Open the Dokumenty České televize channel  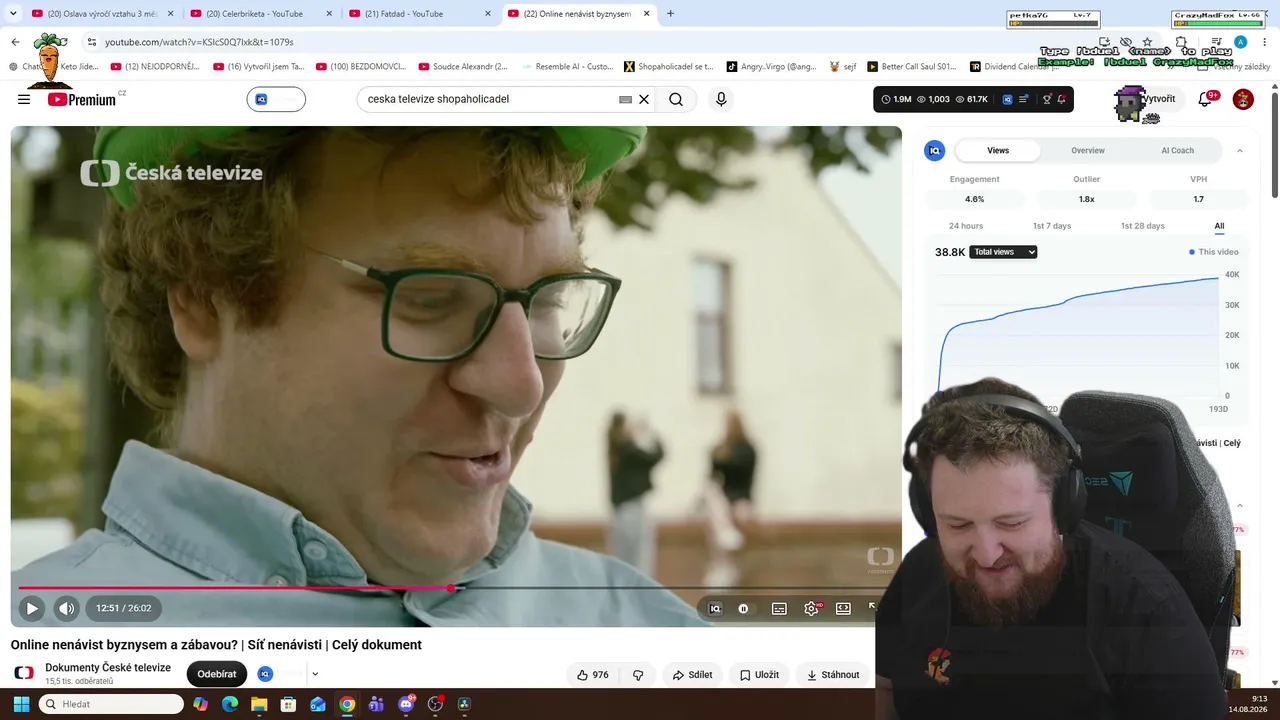(108, 668)
